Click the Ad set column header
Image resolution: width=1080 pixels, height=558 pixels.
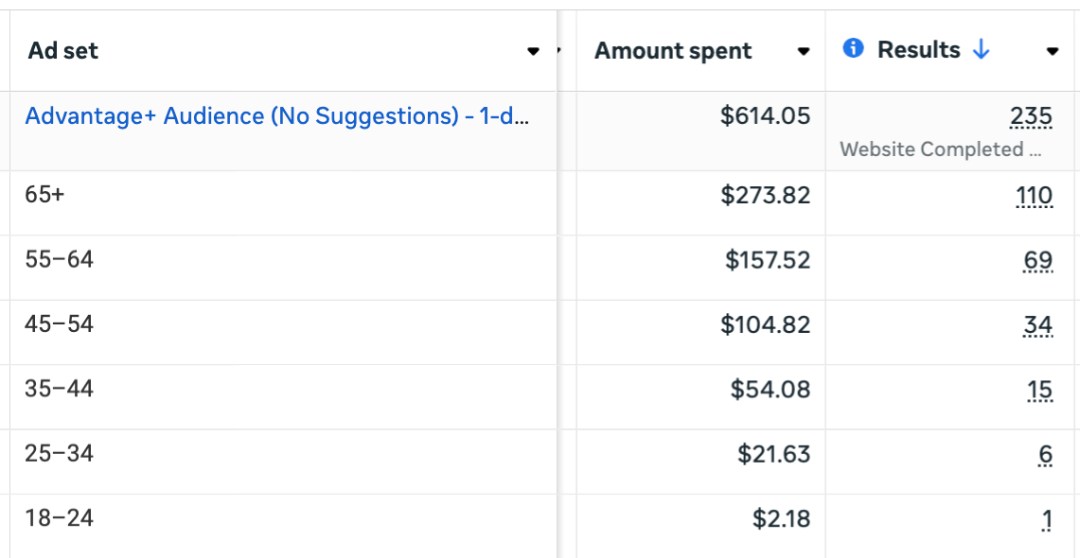point(63,51)
